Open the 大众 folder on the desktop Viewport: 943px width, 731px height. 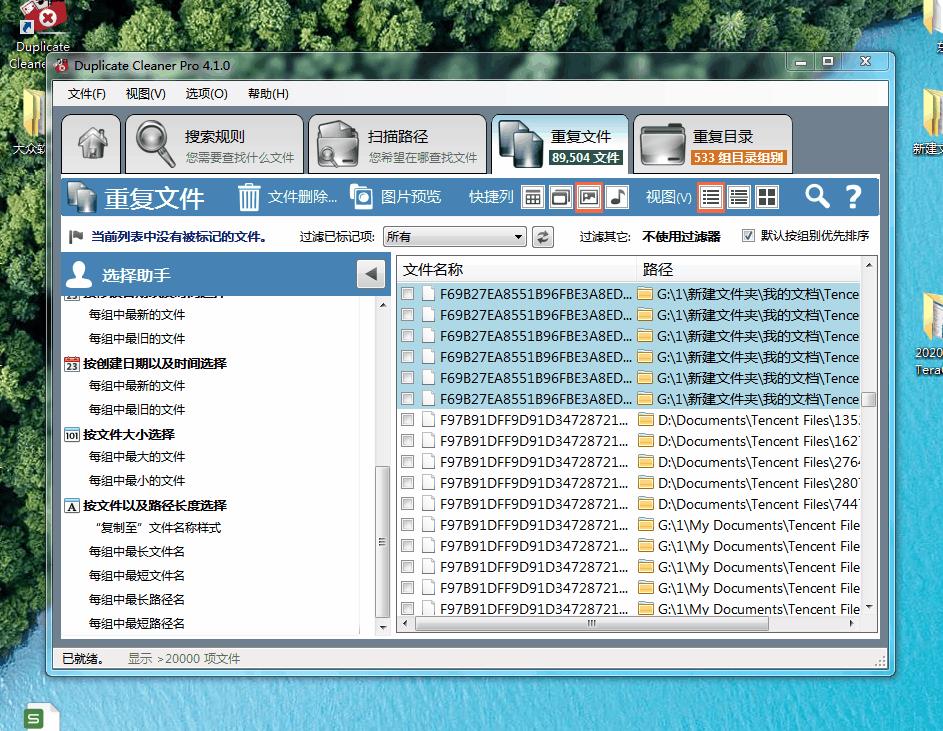pyautogui.click(x=30, y=122)
